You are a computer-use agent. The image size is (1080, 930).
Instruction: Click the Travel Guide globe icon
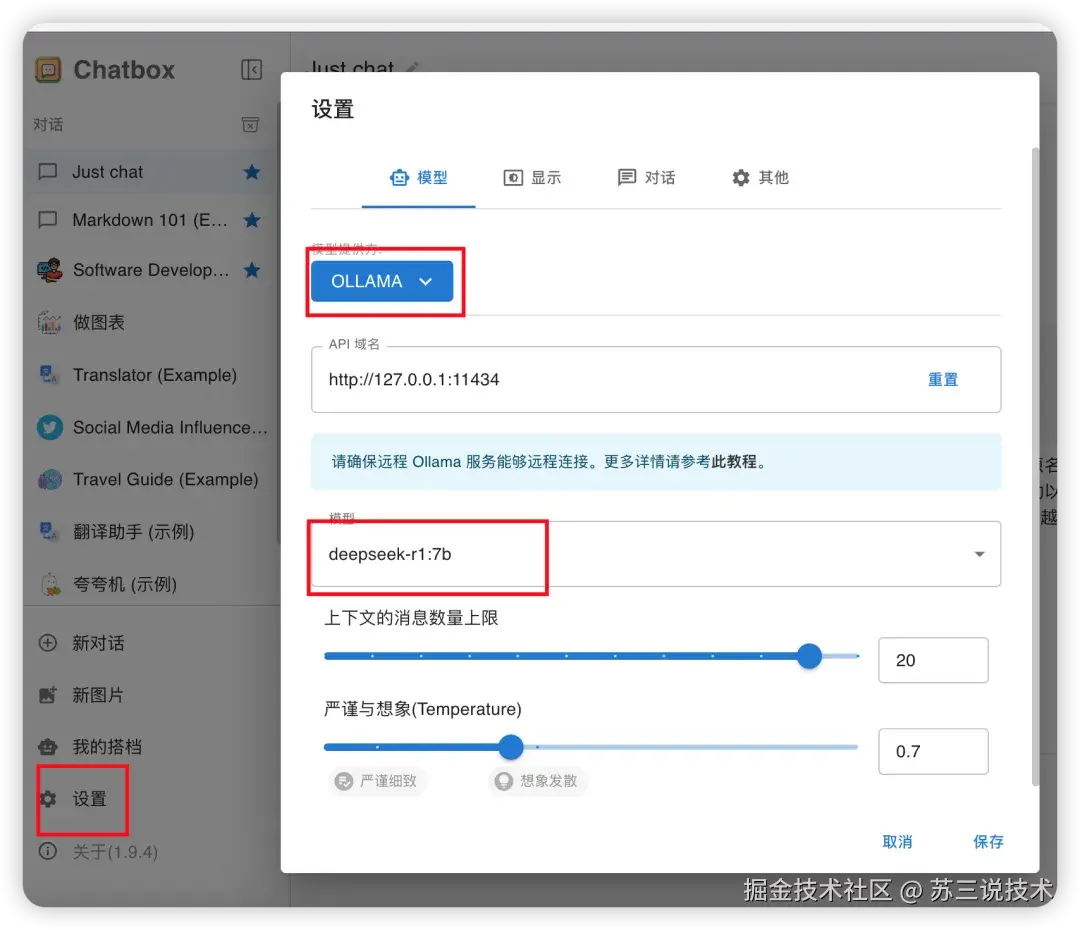(x=50, y=479)
